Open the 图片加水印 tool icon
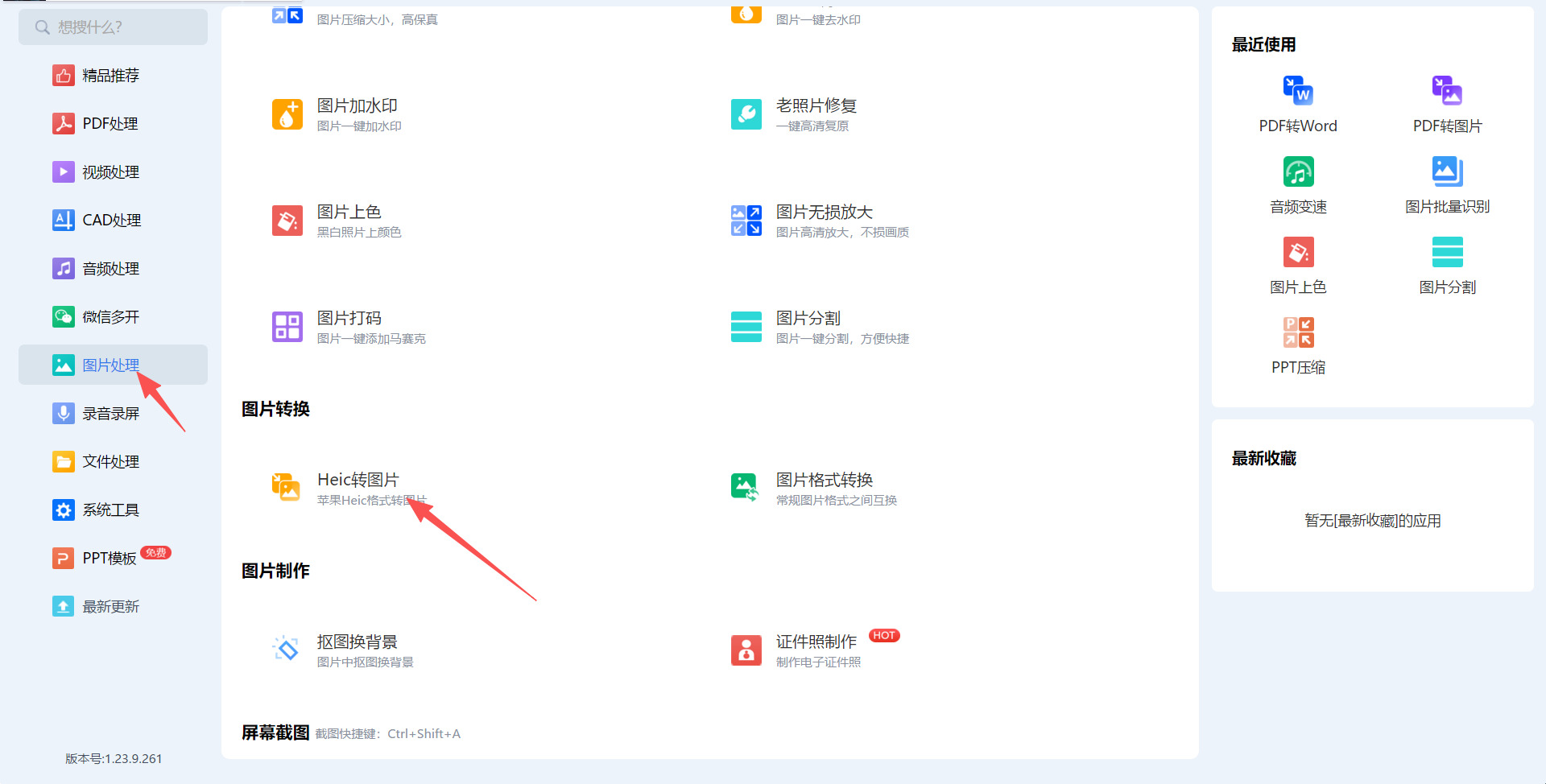The width and height of the screenshot is (1546, 784). 287,114
